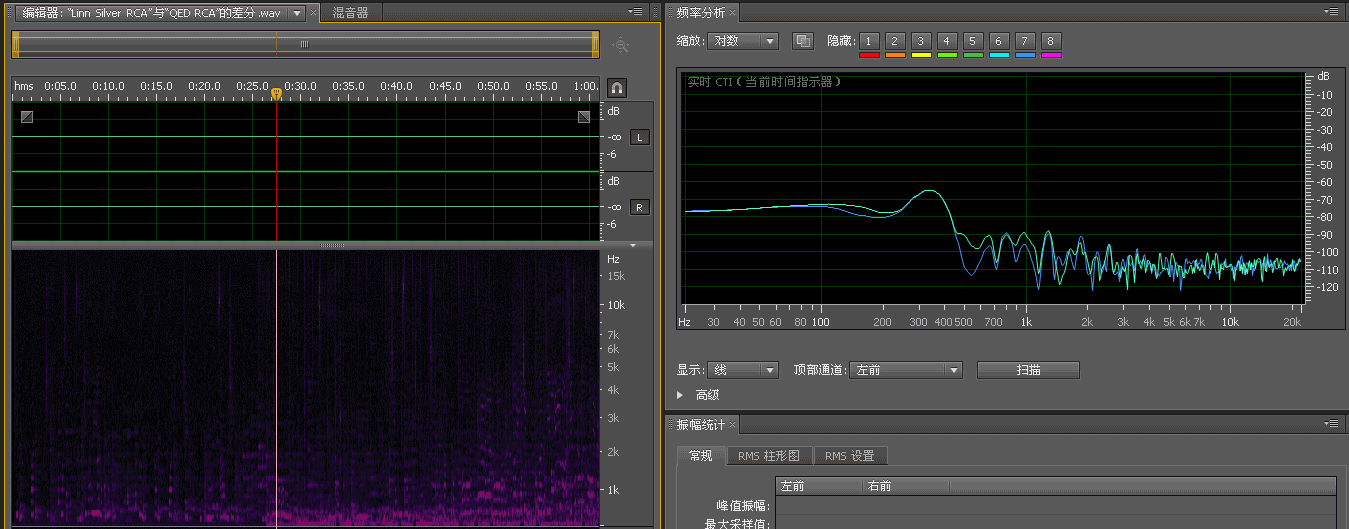Click the fade-in handle on waveform

pyautogui.click(x=27, y=117)
